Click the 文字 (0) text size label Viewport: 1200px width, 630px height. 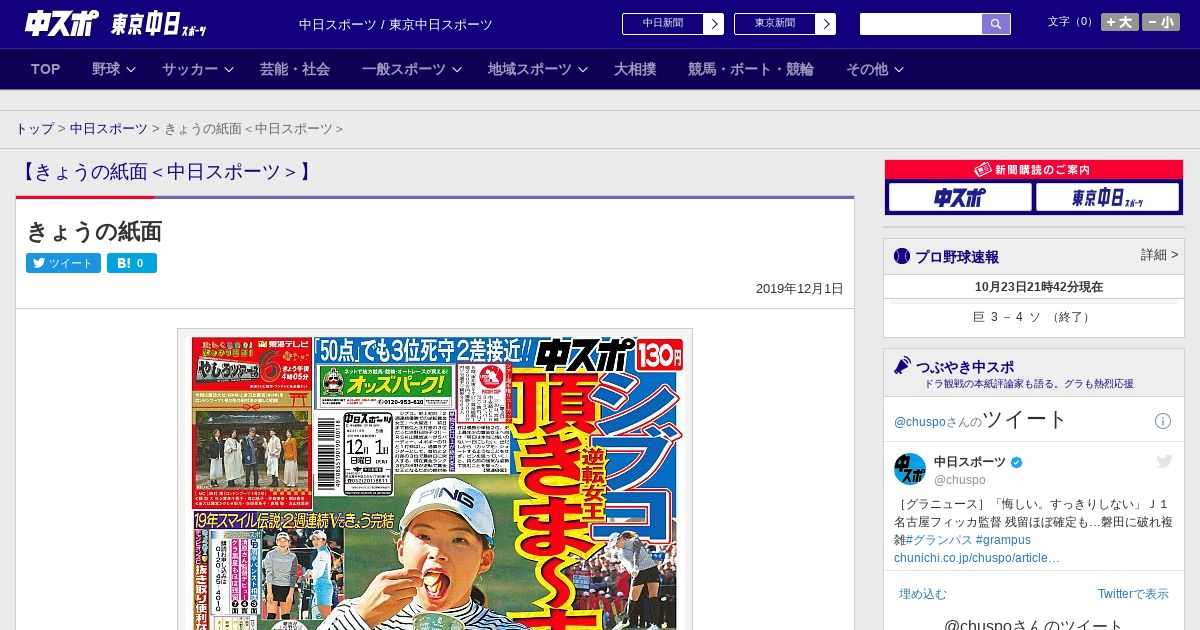click(1071, 22)
